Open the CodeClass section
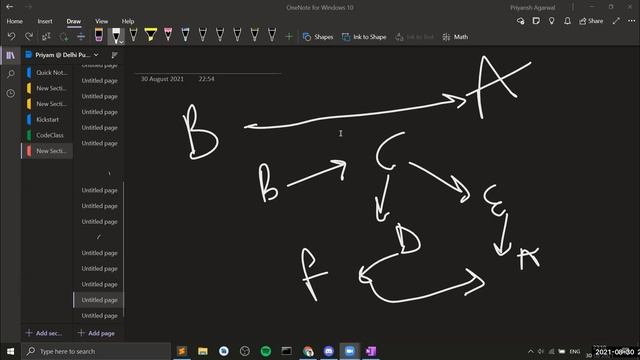Viewport: 640px width, 360px height. coord(47,135)
